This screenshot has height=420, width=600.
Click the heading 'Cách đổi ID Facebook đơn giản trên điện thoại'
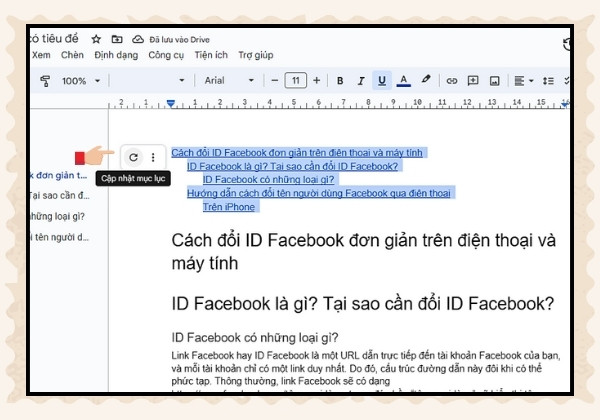coord(363,251)
